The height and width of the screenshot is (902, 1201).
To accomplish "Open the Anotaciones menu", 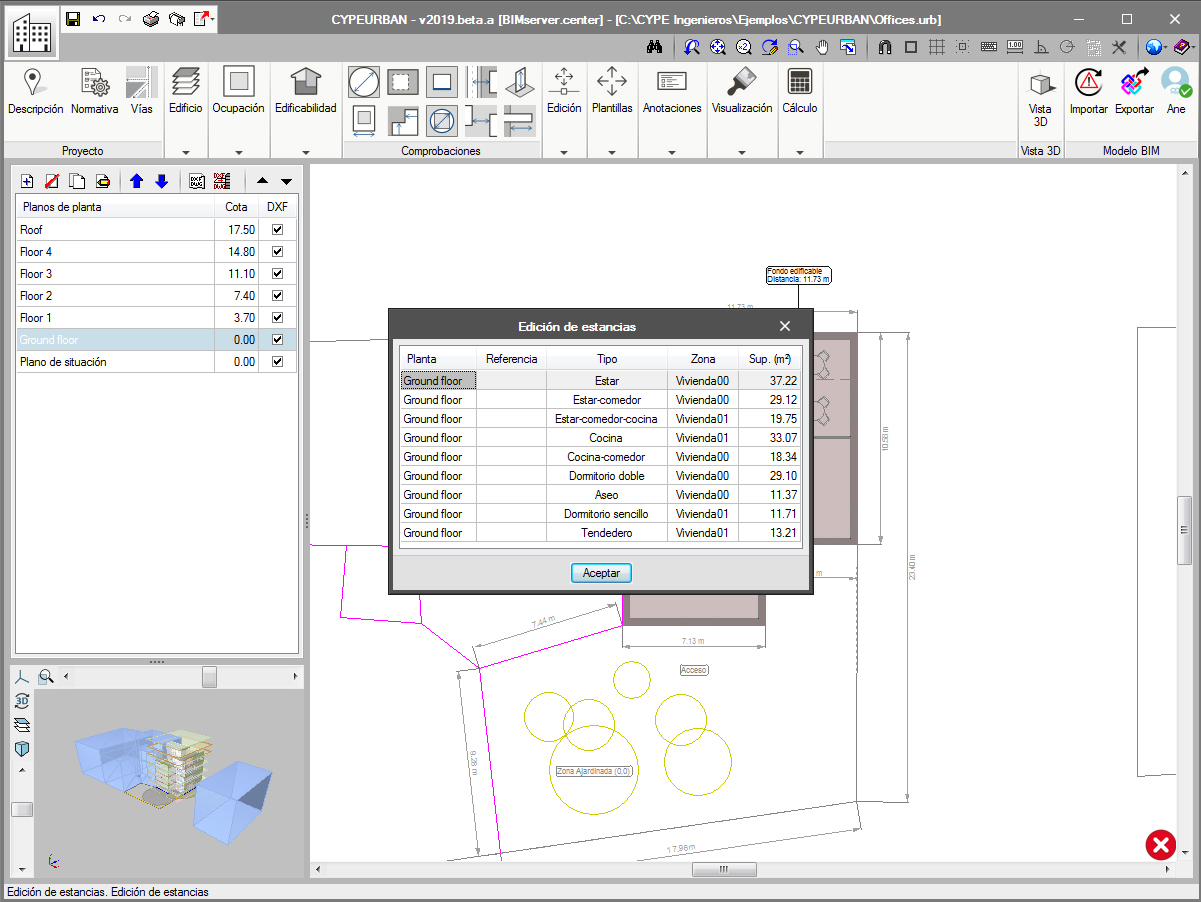I will pos(672,92).
